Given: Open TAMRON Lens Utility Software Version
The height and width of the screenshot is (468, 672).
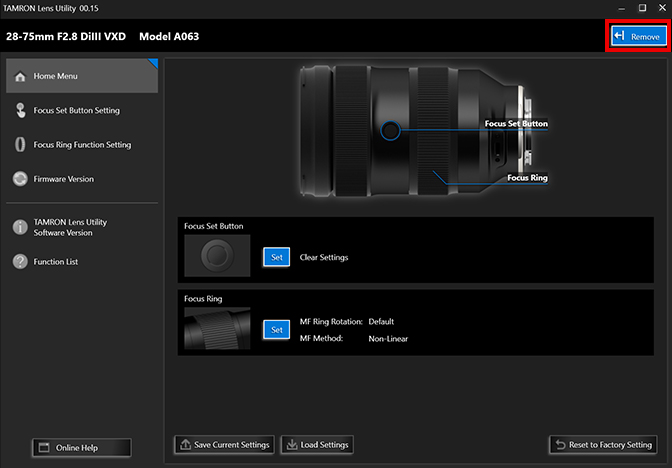Looking at the screenshot, I should [82, 227].
